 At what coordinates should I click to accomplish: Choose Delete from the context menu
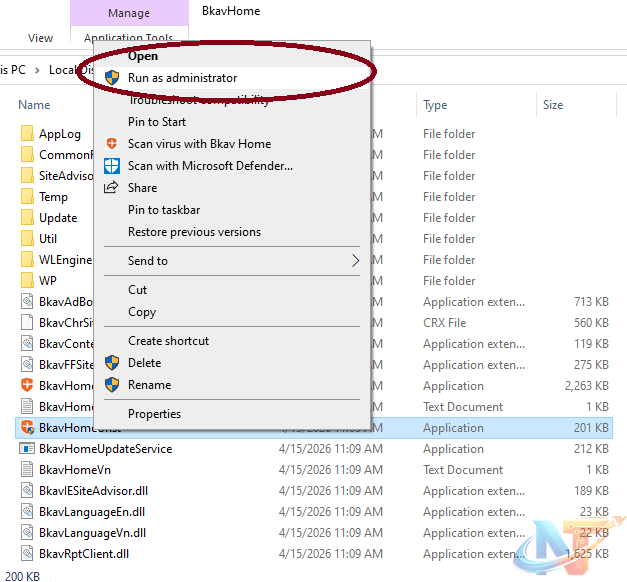point(144,363)
